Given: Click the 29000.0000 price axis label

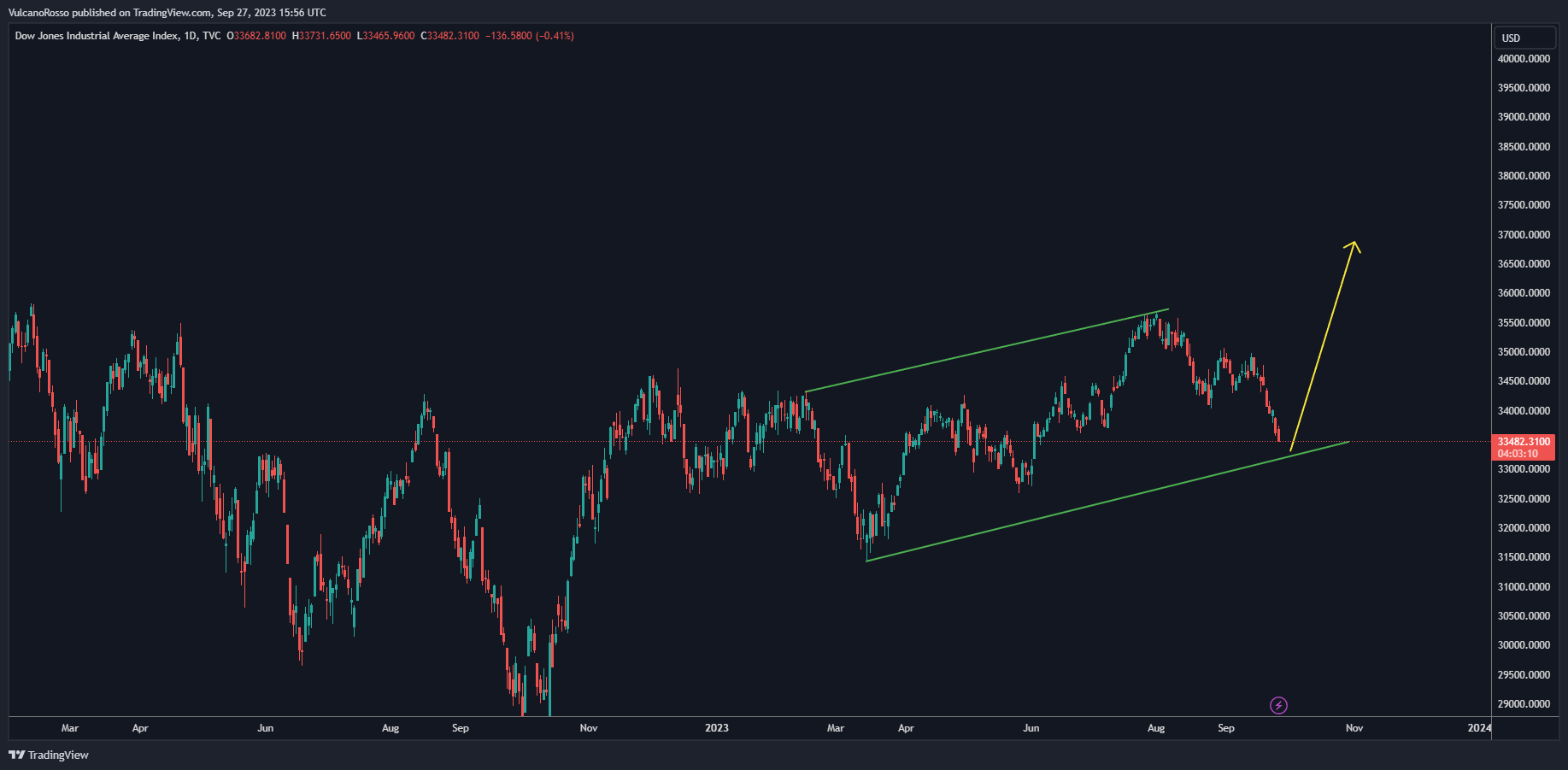Looking at the screenshot, I should (x=1524, y=704).
